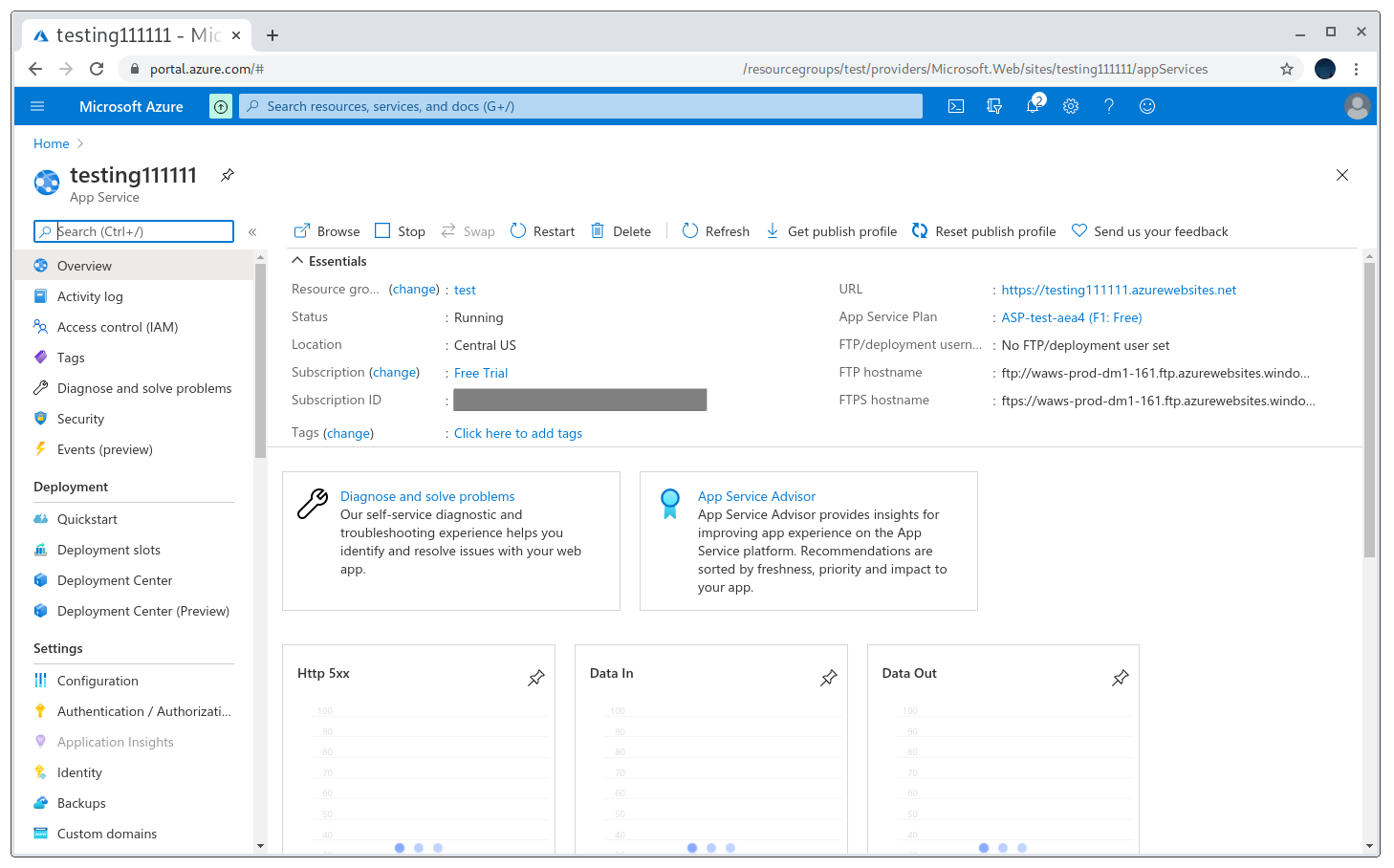
Task: Click the global Azure search bar
Action: (x=580, y=106)
